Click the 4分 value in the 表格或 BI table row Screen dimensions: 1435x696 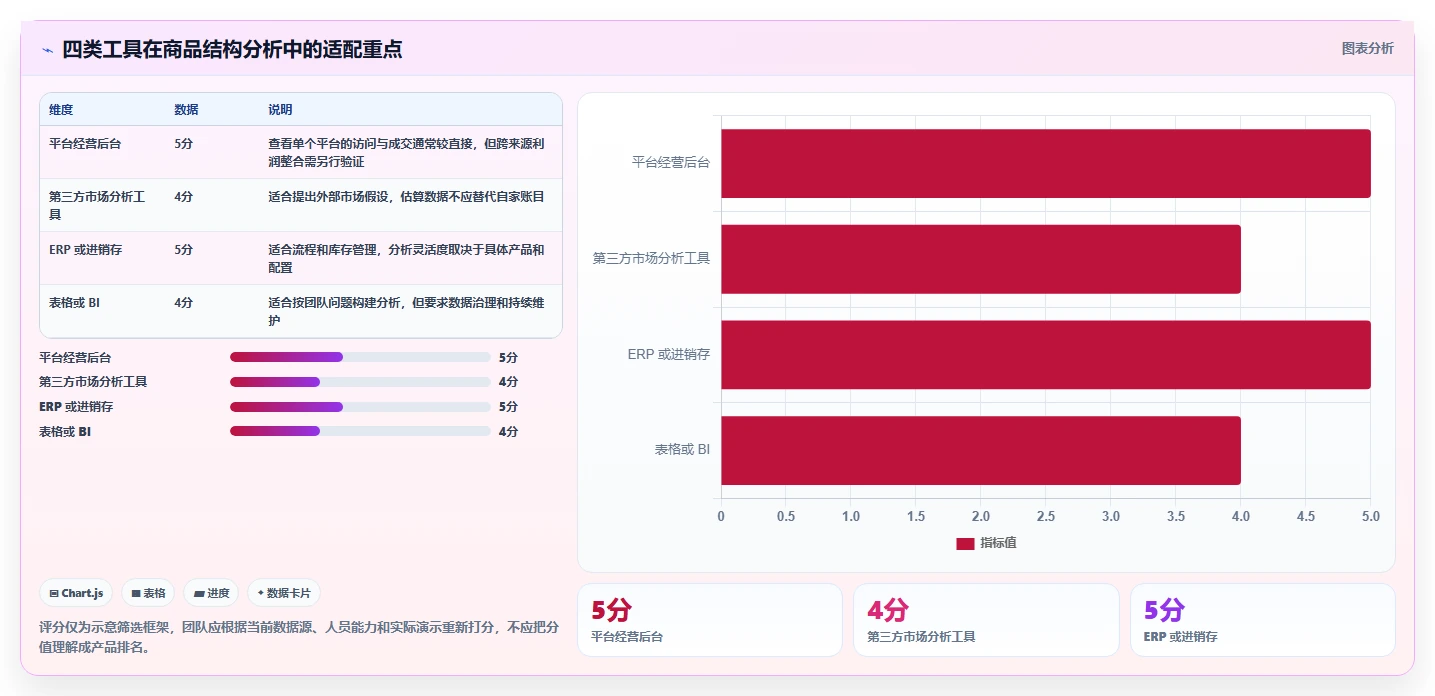tap(183, 303)
